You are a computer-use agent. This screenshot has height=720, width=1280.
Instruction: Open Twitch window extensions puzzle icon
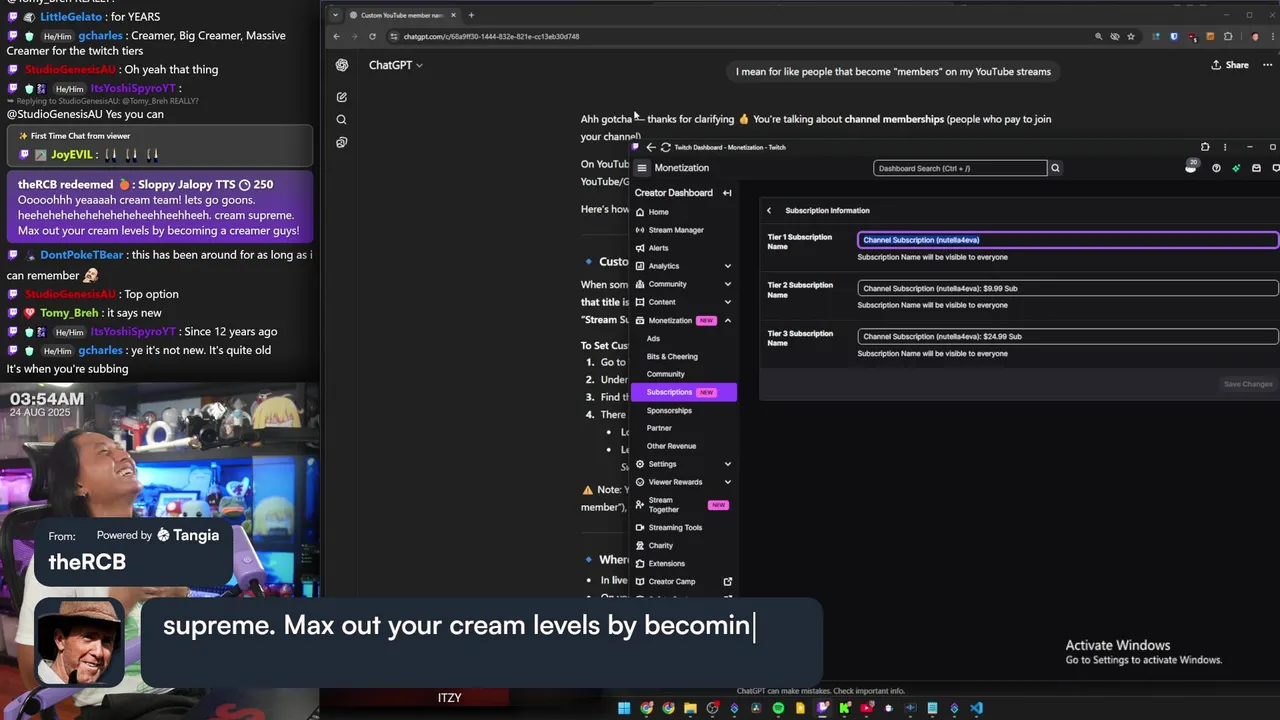pos(1205,147)
